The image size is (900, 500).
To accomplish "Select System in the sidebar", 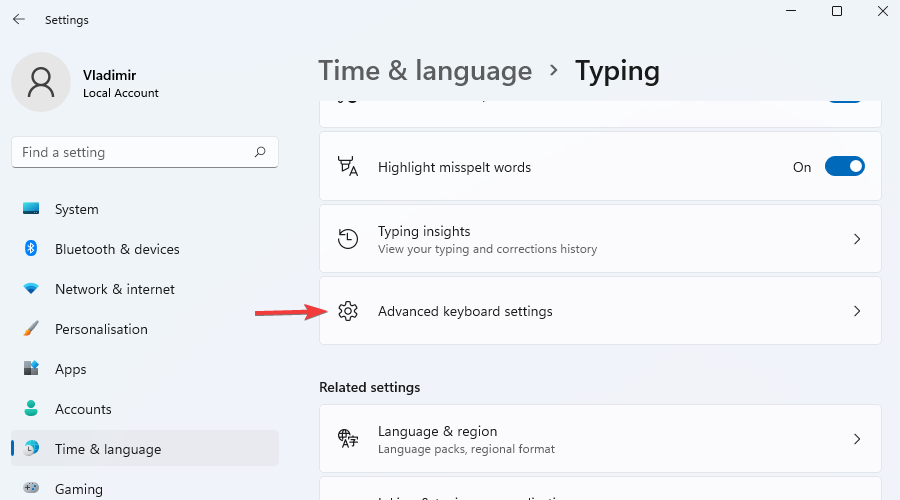I will pyautogui.click(x=76, y=209).
